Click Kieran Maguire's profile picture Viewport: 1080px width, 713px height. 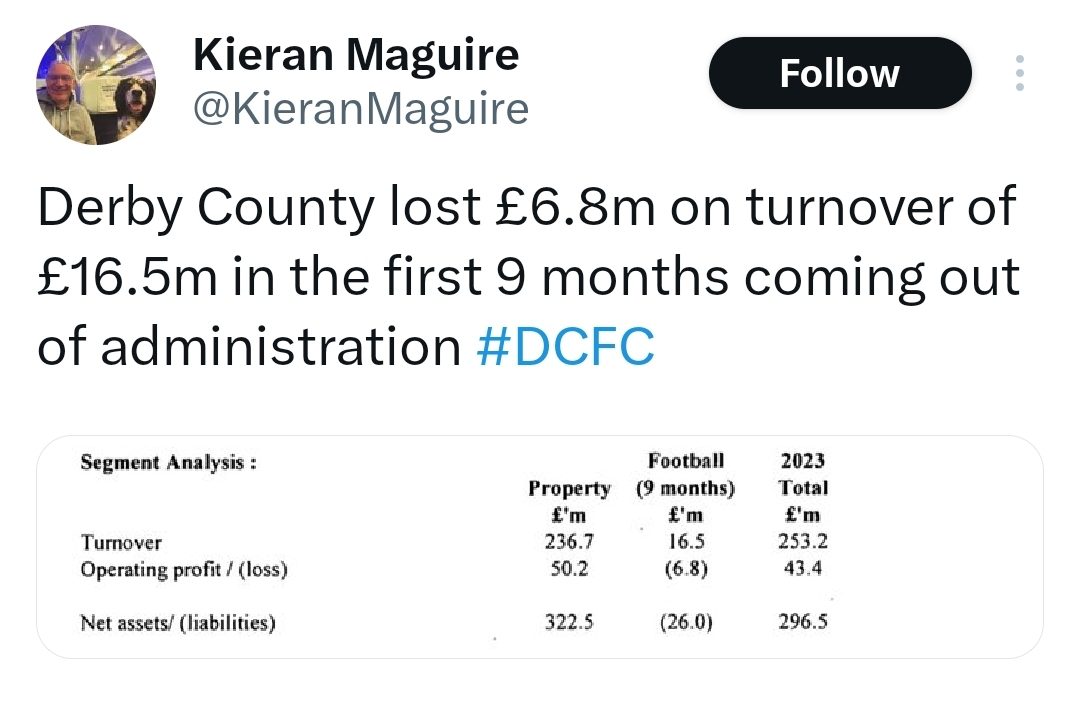point(96,85)
